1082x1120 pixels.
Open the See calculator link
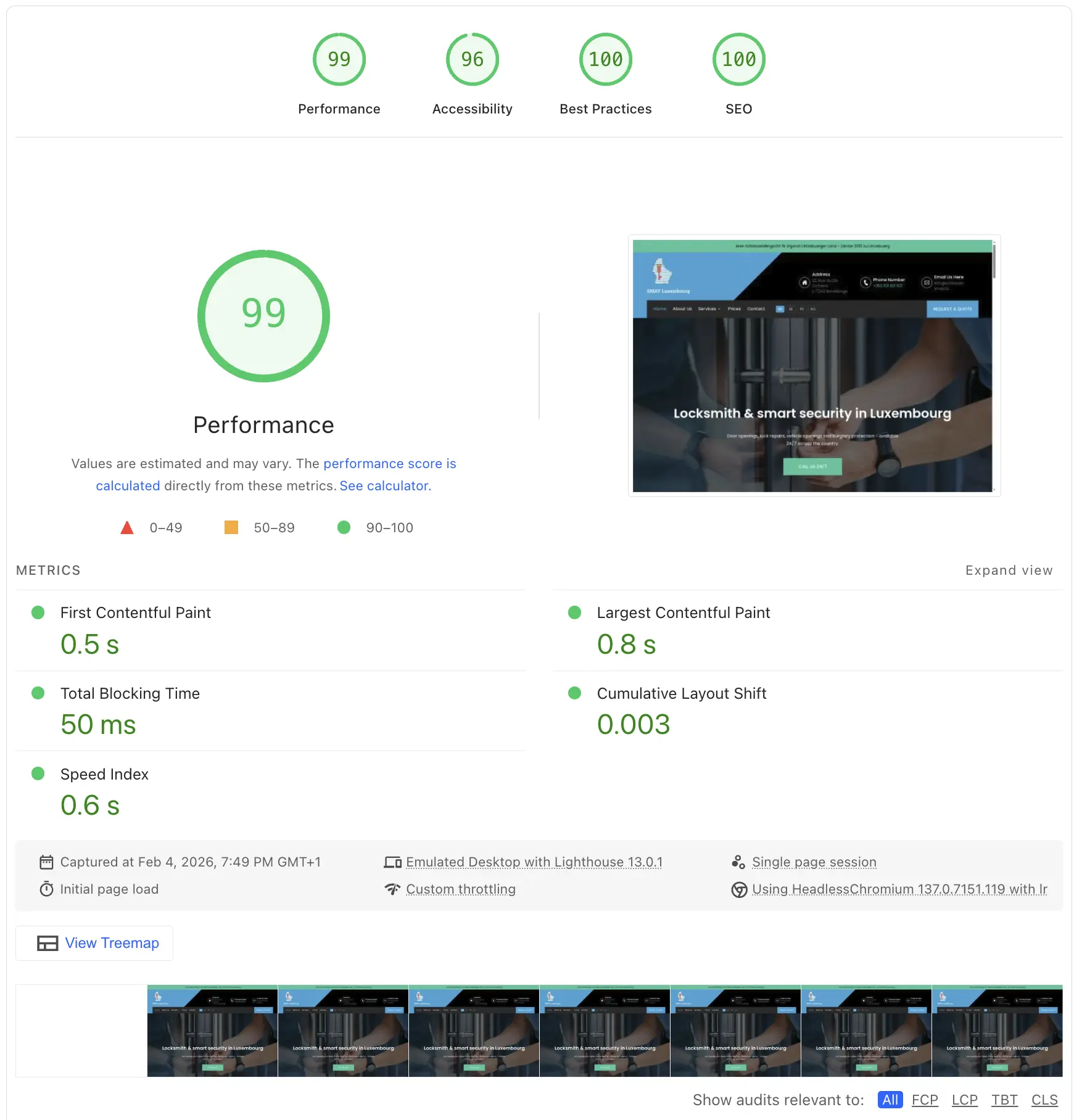tap(385, 485)
